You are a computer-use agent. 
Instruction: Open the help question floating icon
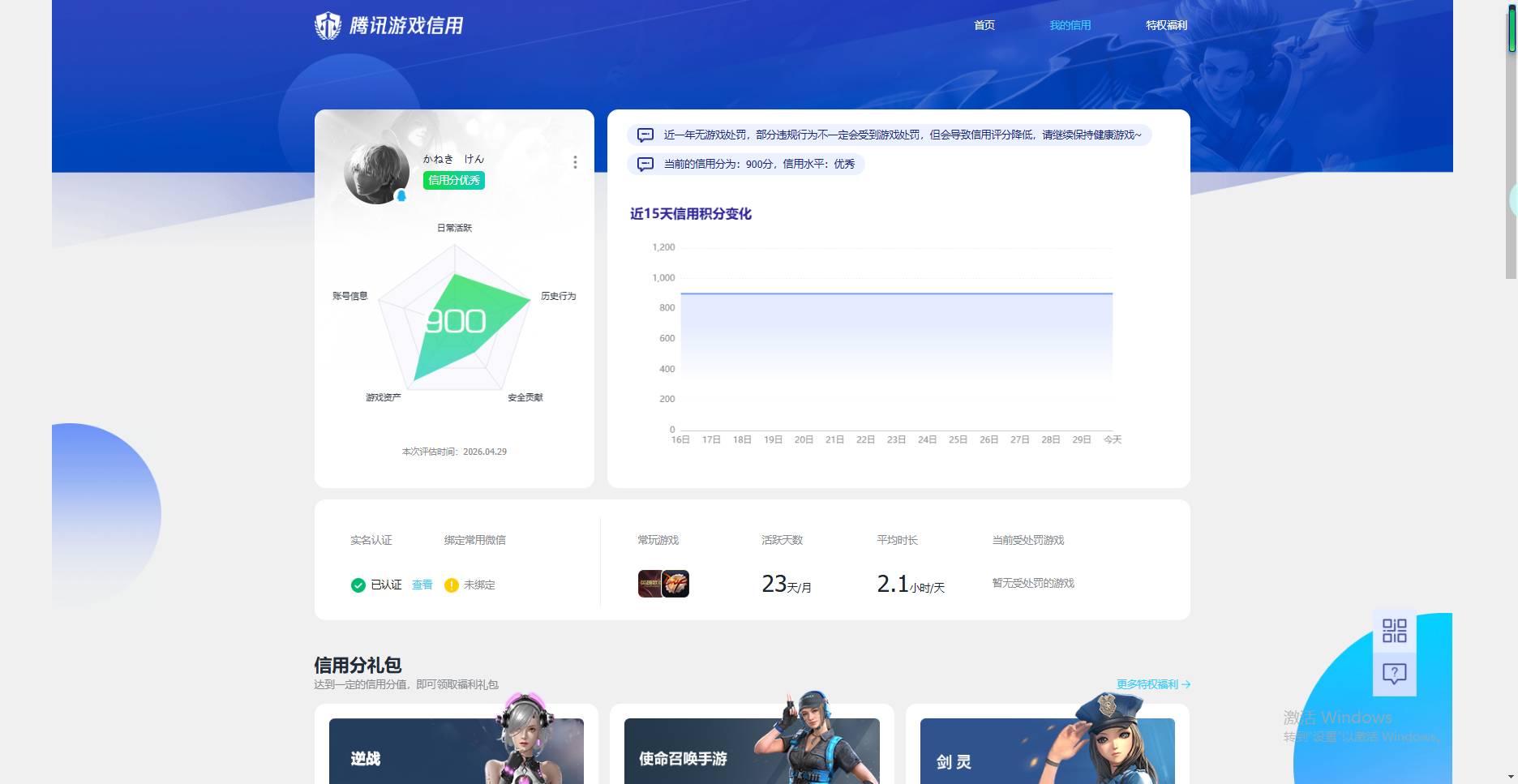pyautogui.click(x=1394, y=674)
